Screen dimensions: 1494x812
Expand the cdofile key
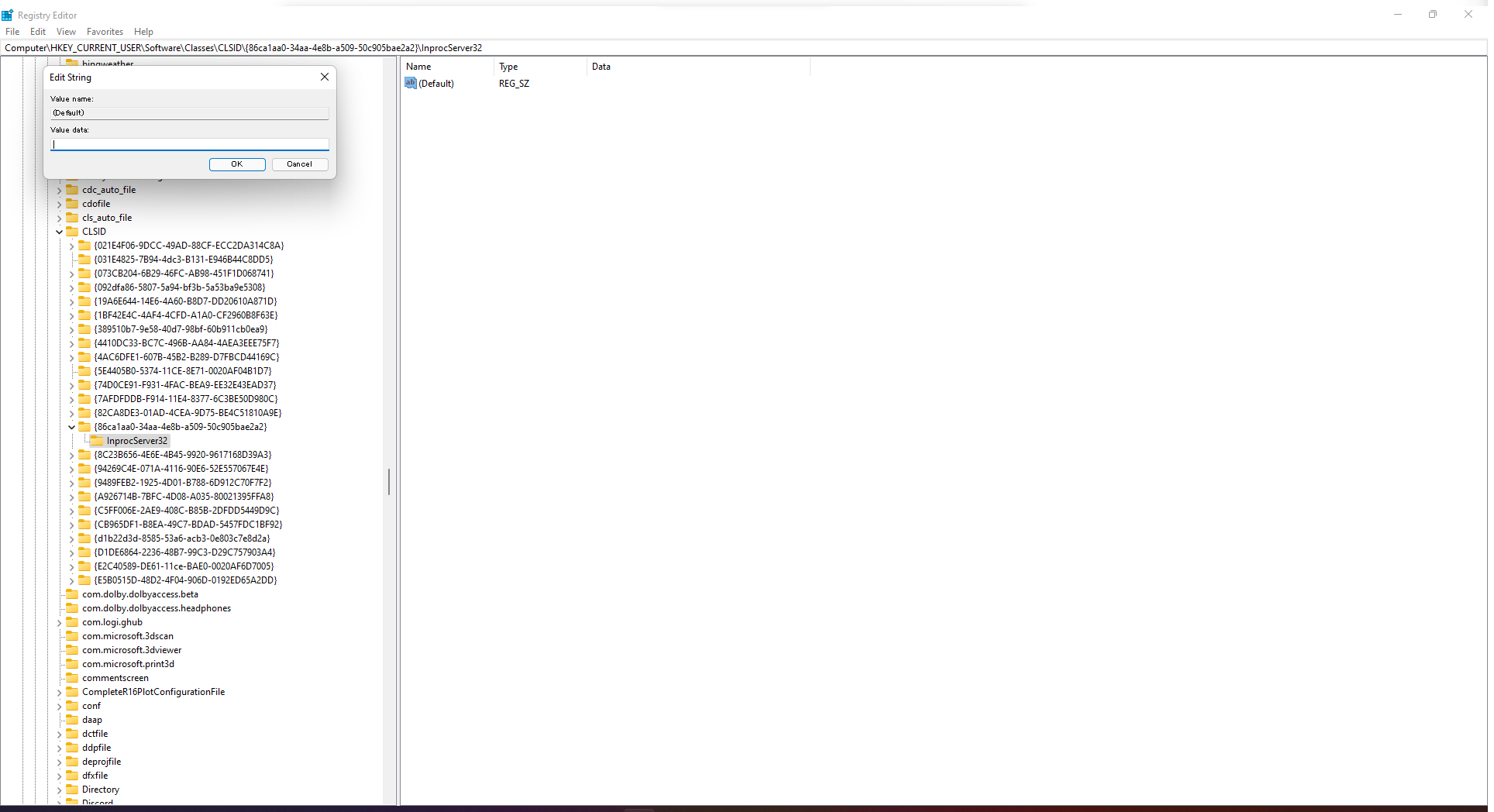[59, 204]
